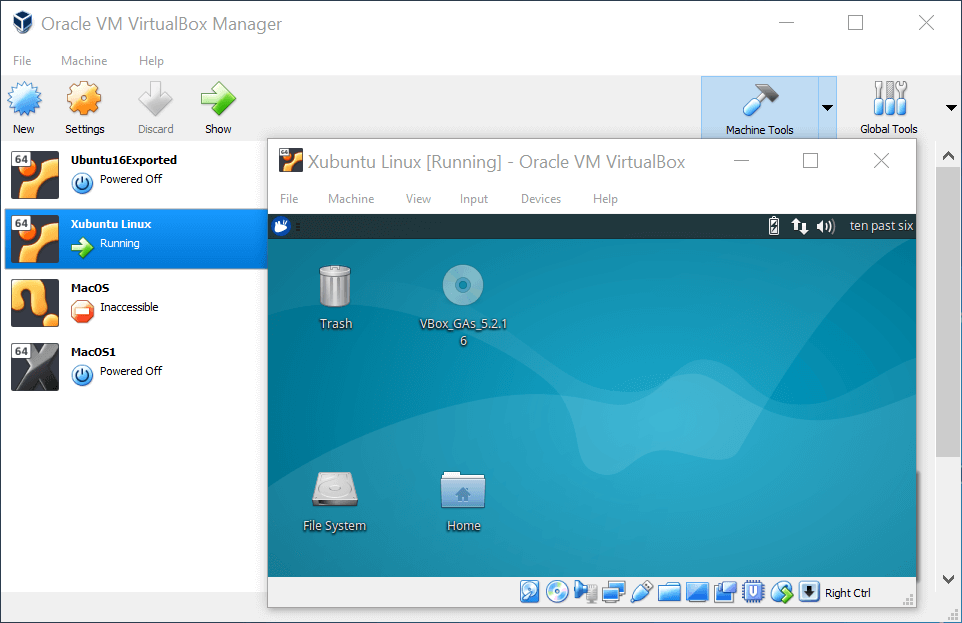Open Settings with the orange gear icon
This screenshot has width=962, height=623.
(x=84, y=108)
